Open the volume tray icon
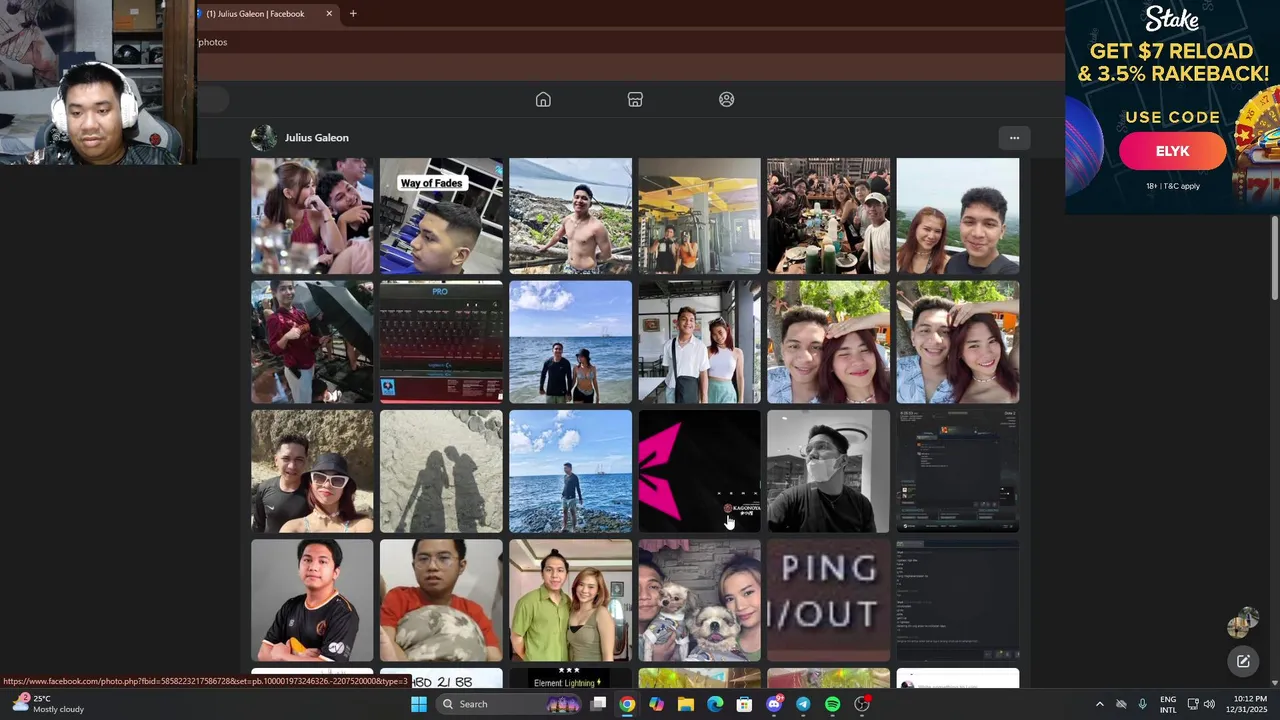The image size is (1280, 720). 1209,704
